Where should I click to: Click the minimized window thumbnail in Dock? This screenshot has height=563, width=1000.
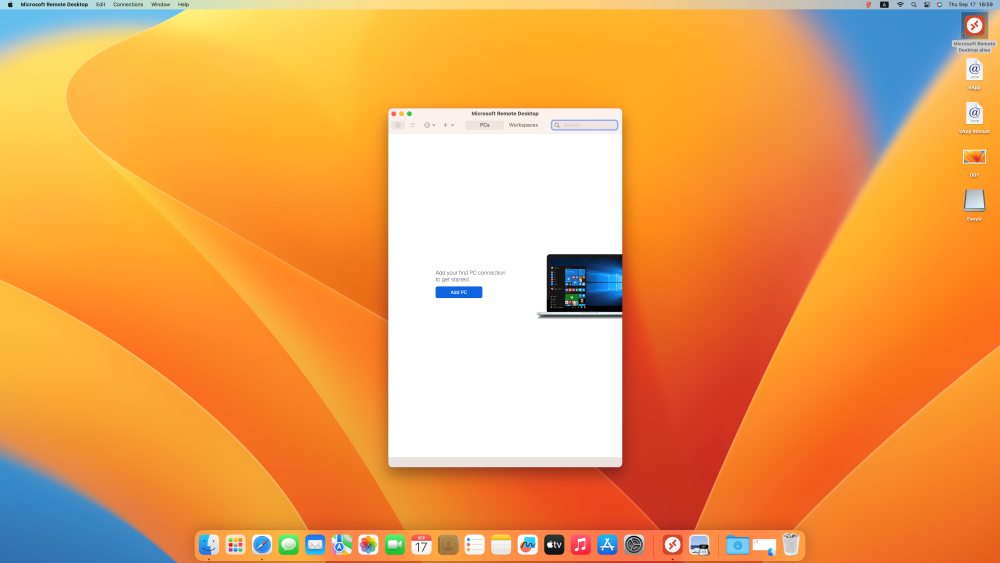point(764,546)
